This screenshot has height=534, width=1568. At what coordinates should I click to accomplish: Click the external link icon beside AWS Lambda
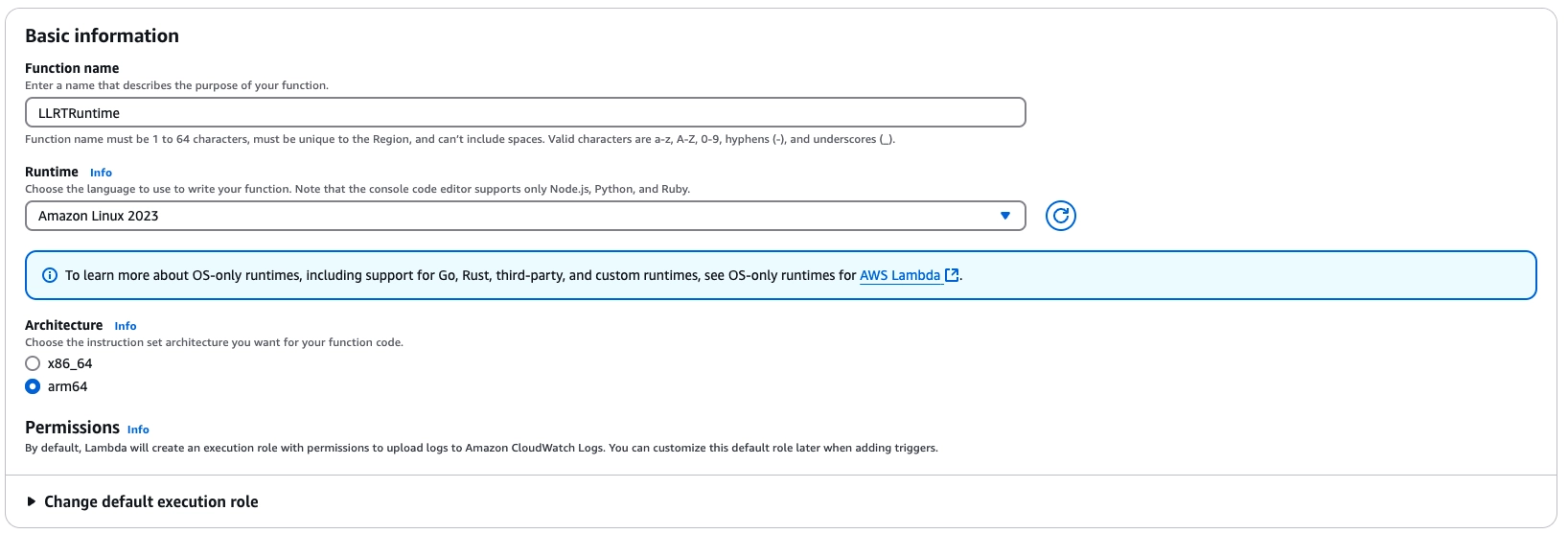[952, 275]
